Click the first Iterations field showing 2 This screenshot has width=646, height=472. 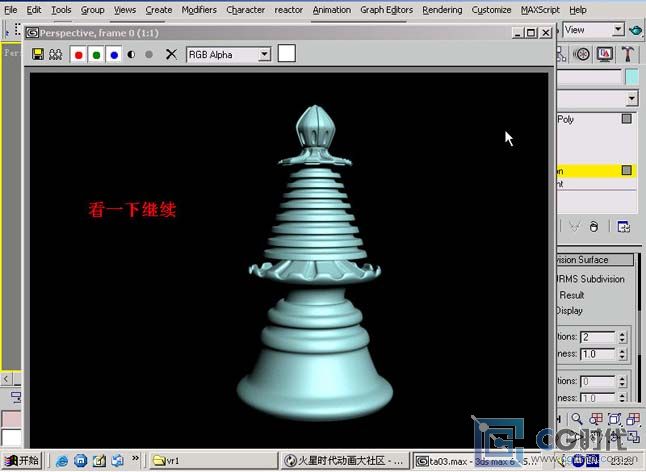point(597,337)
